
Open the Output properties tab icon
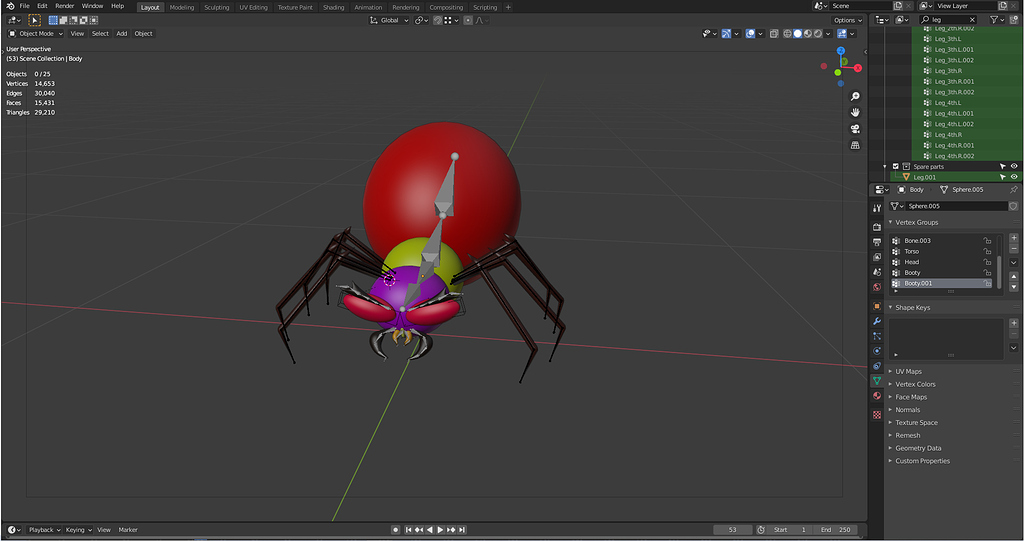pyautogui.click(x=877, y=242)
